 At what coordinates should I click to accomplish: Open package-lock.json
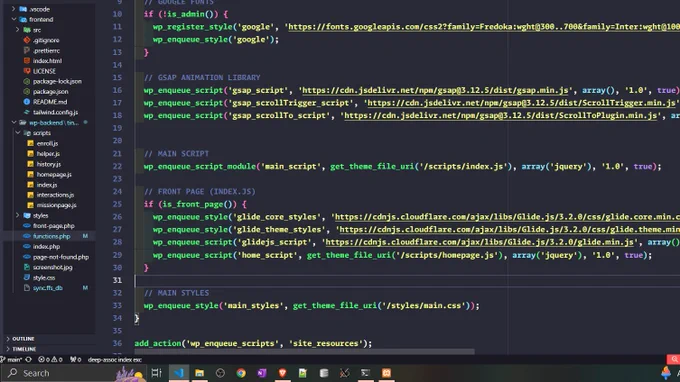click(57, 82)
